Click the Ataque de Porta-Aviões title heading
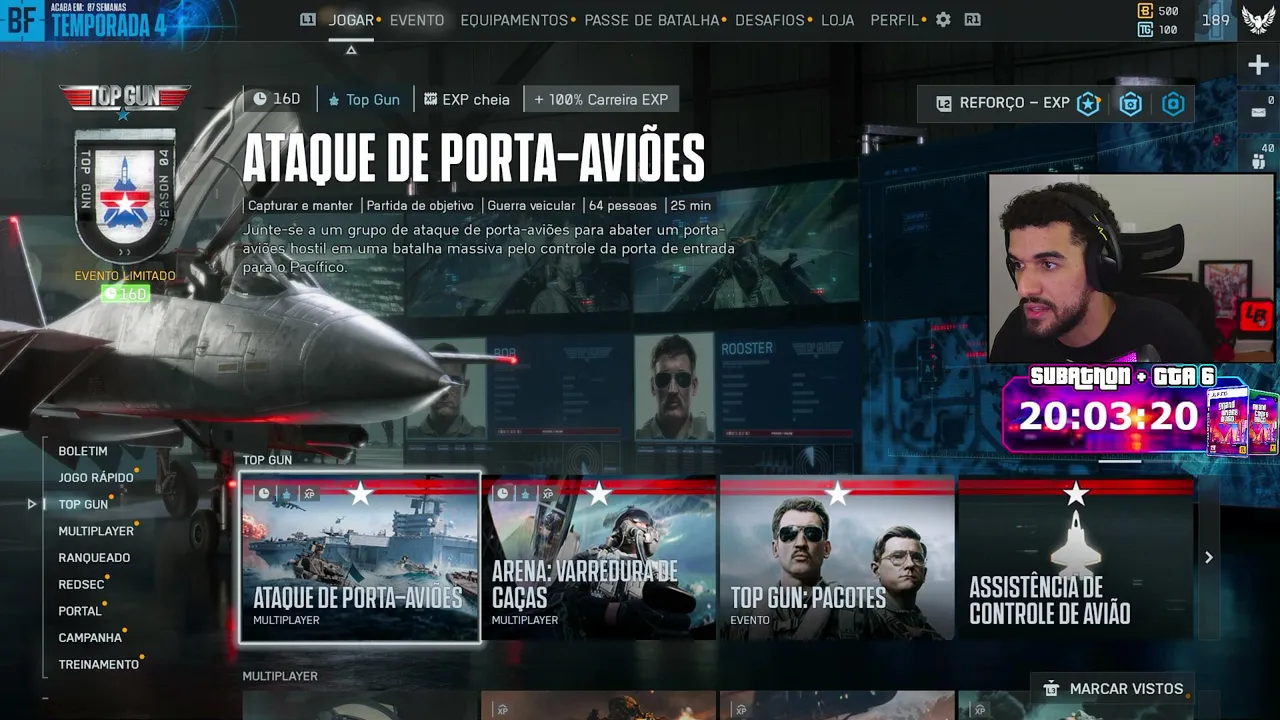This screenshot has width=1280, height=720. tap(474, 158)
